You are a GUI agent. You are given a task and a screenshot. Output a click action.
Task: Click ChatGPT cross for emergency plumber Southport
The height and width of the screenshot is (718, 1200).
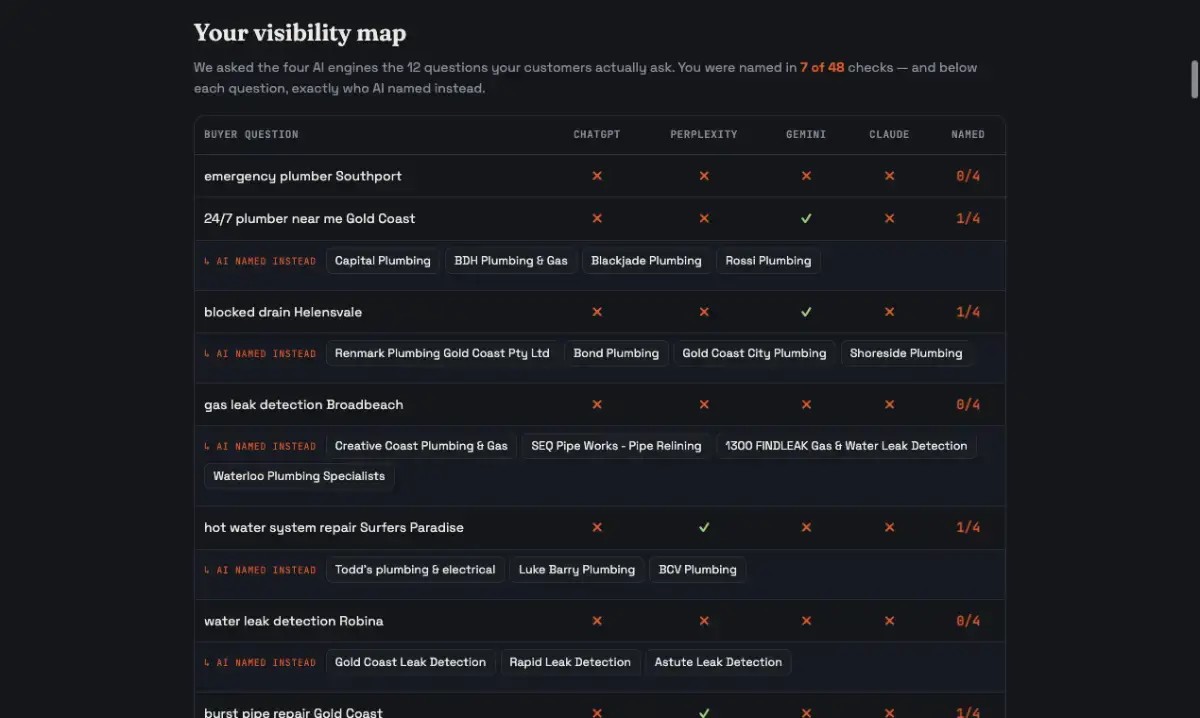597,176
